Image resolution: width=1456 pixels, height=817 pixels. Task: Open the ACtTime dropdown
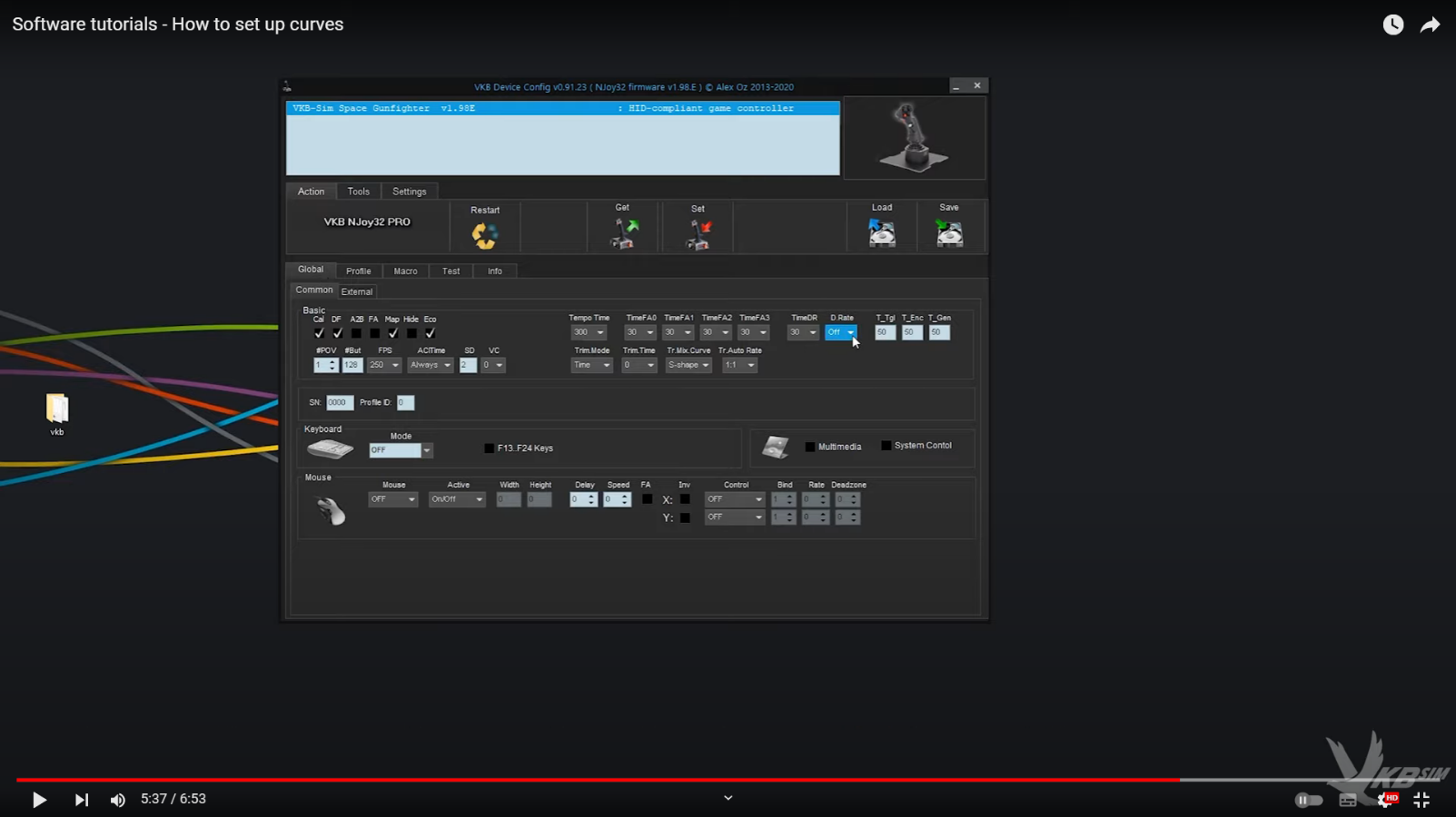pyautogui.click(x=431, y=365)
